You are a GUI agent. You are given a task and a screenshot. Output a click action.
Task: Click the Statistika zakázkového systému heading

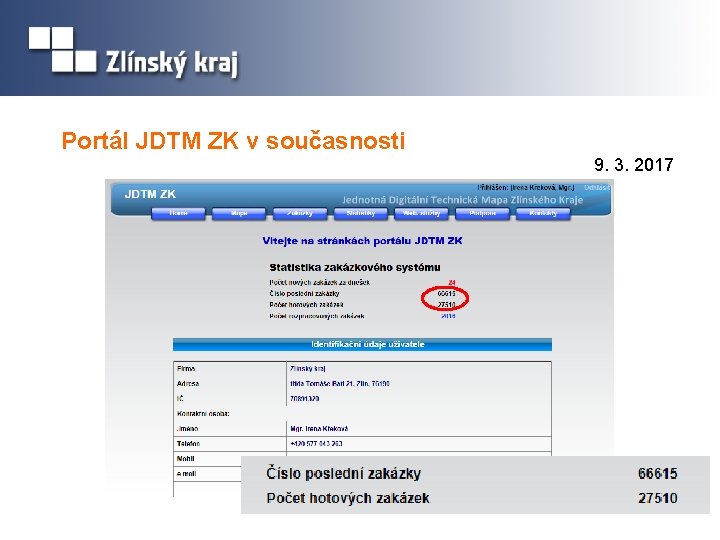(355, 267)
